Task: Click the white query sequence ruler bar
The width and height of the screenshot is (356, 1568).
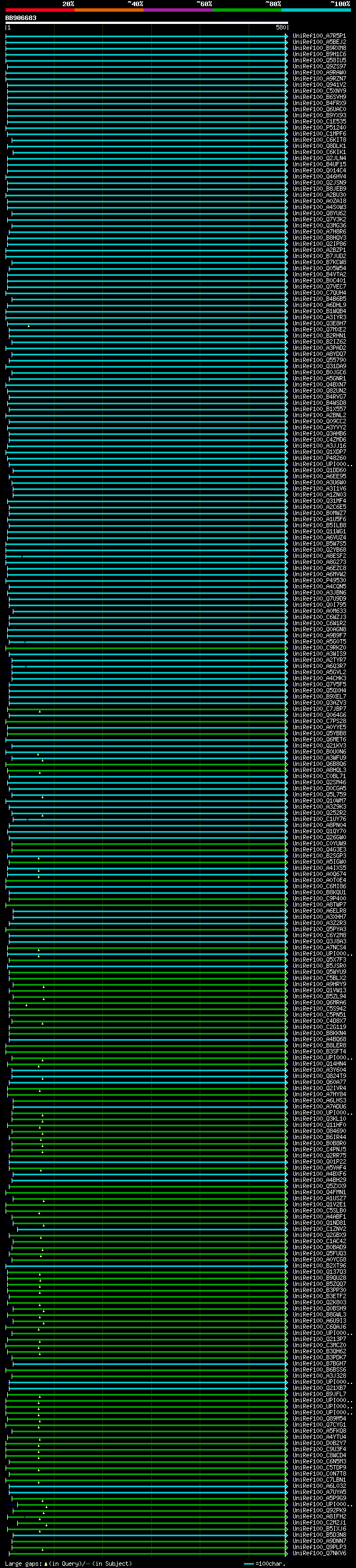Action: click(x=146, y=23)
